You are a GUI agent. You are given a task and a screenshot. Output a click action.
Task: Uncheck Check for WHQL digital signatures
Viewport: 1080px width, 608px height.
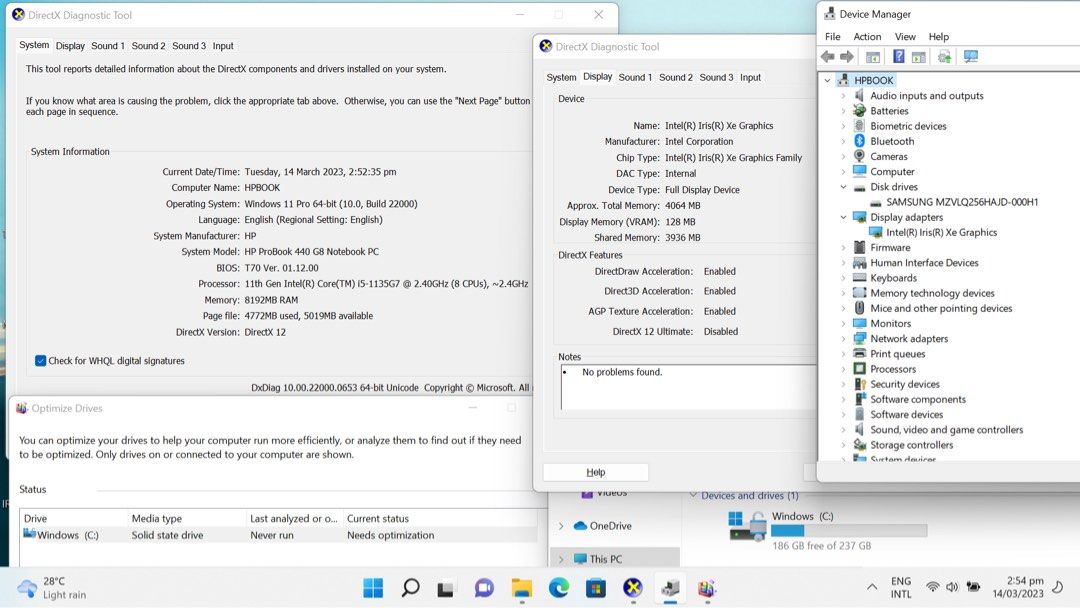click(x=41, y=361)
